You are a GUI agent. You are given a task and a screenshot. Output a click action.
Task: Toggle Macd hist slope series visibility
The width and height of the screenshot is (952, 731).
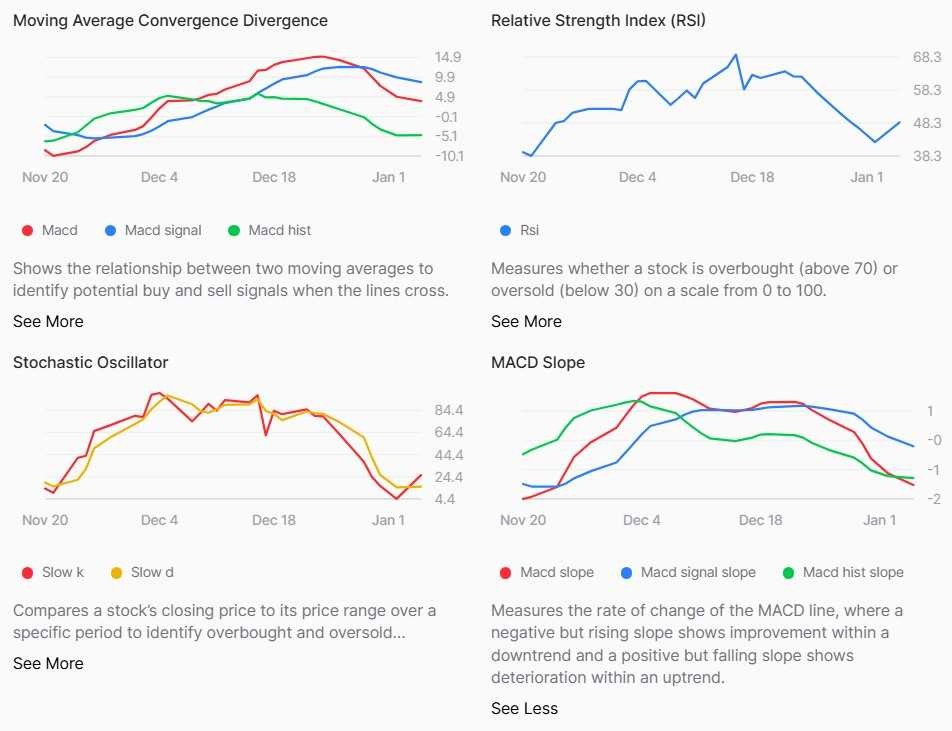tap(852, 573)
